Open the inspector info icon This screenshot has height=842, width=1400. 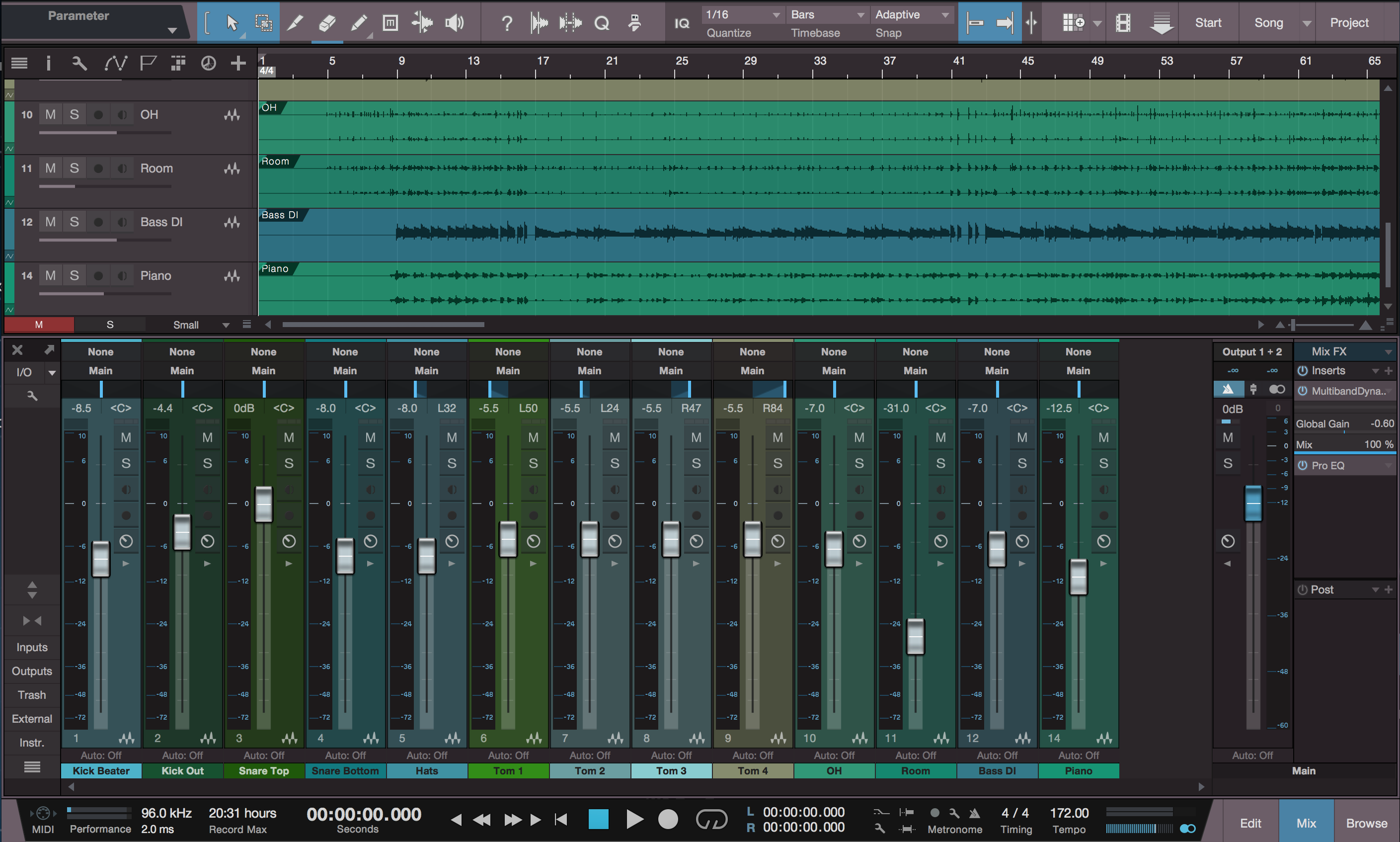click(x=48, y=63)
